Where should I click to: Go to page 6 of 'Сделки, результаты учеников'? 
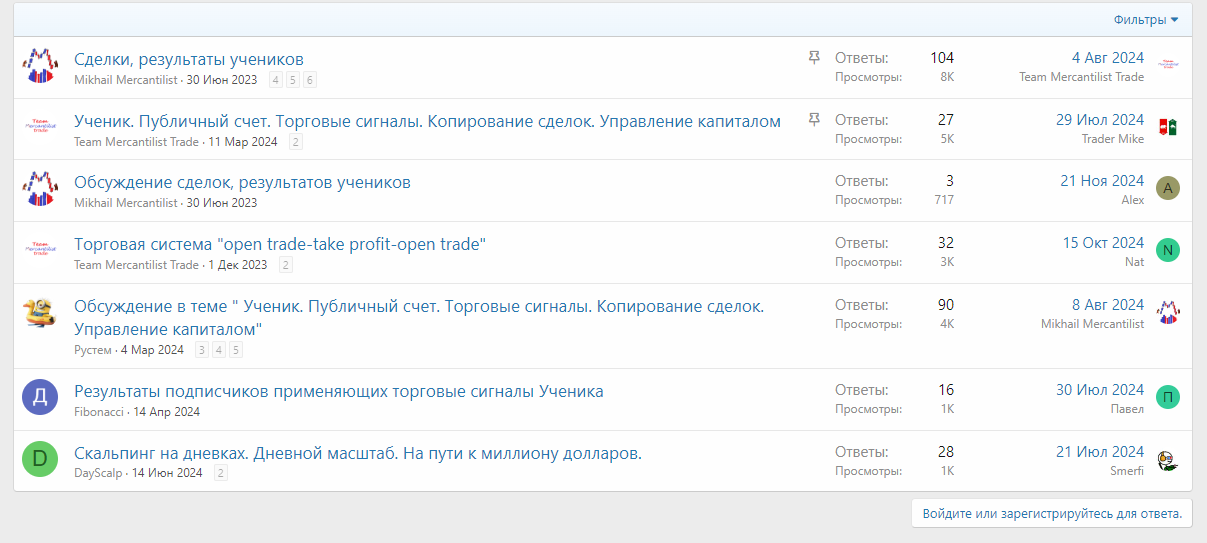click(310, 80)
